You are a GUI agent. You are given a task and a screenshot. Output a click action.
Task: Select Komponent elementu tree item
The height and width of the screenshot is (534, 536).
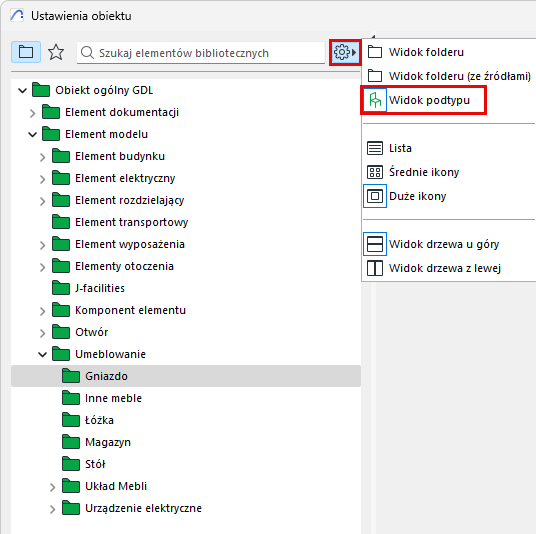pos(130,310)
